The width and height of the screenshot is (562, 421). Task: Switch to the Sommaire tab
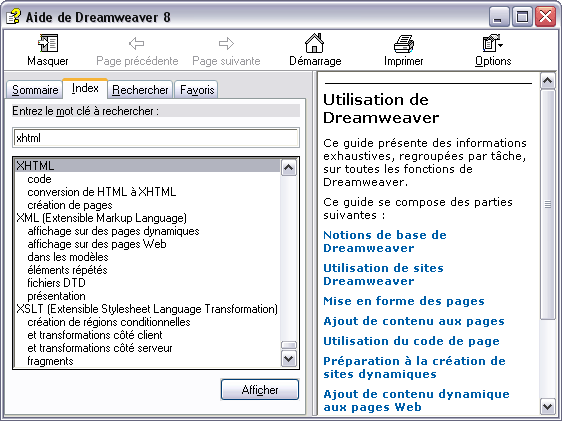tap(35, 90)
